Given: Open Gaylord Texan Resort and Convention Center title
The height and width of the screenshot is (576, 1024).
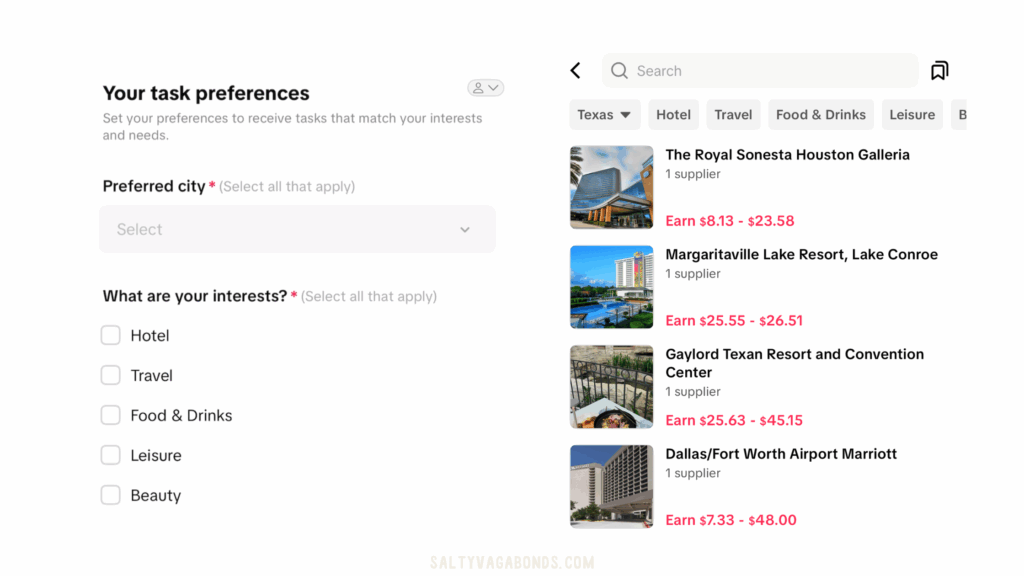Looking at the screenshot, I should point(795,363).
